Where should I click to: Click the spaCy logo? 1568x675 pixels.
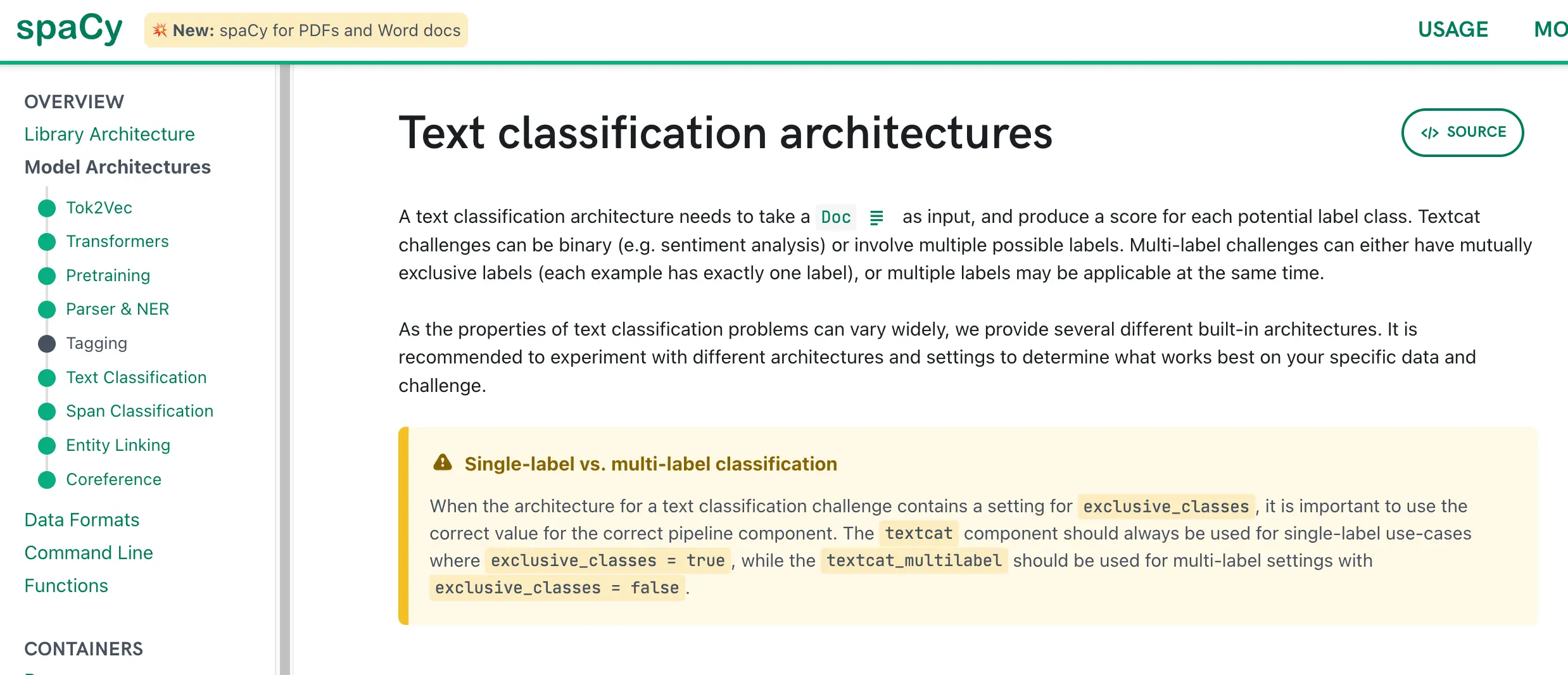tap(69, 29)
